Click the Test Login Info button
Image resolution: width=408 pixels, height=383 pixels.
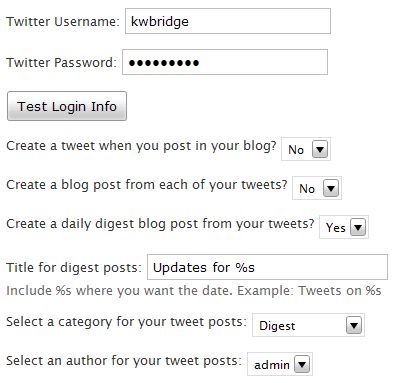pyautogui.click(x=67, y=106)
